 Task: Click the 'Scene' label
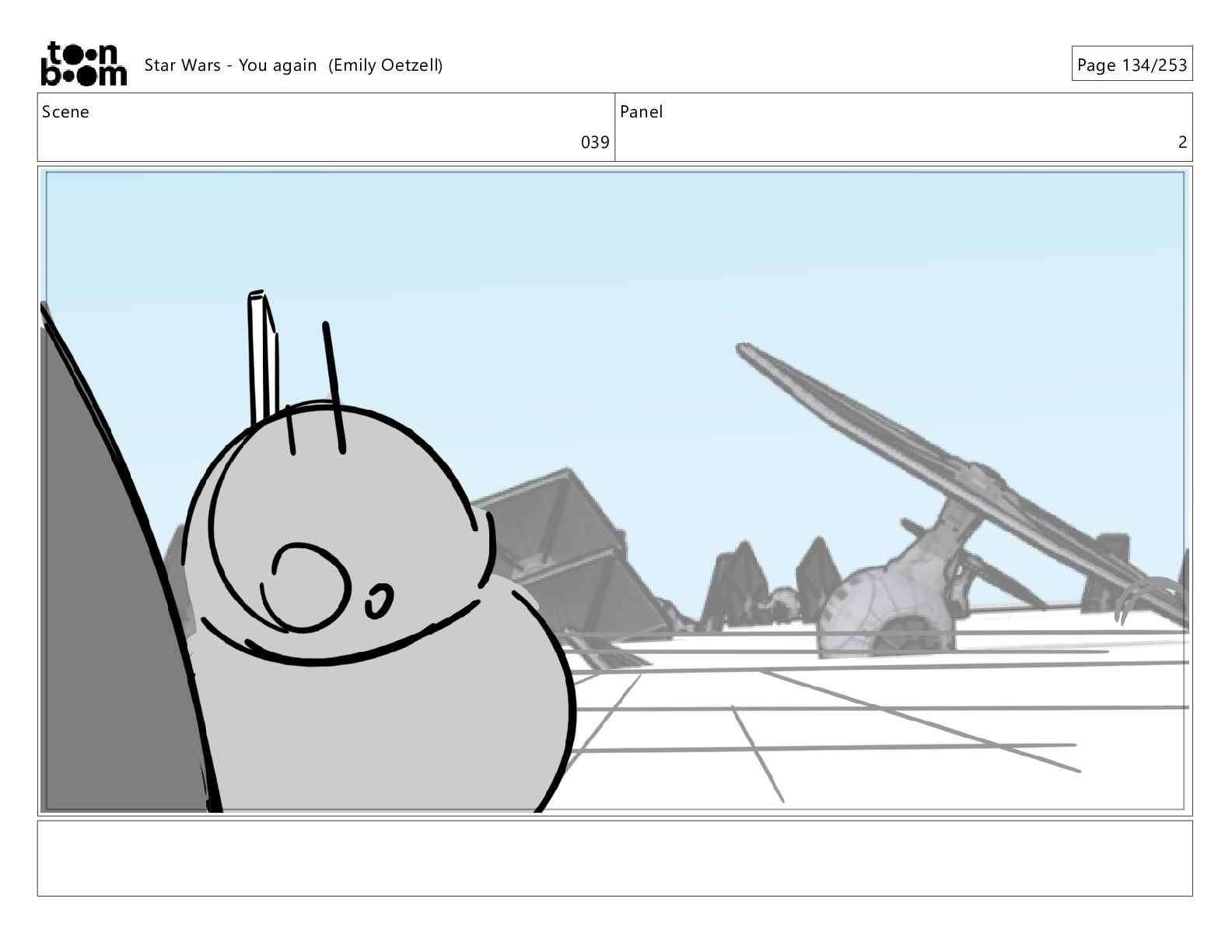tap(65, 112)
